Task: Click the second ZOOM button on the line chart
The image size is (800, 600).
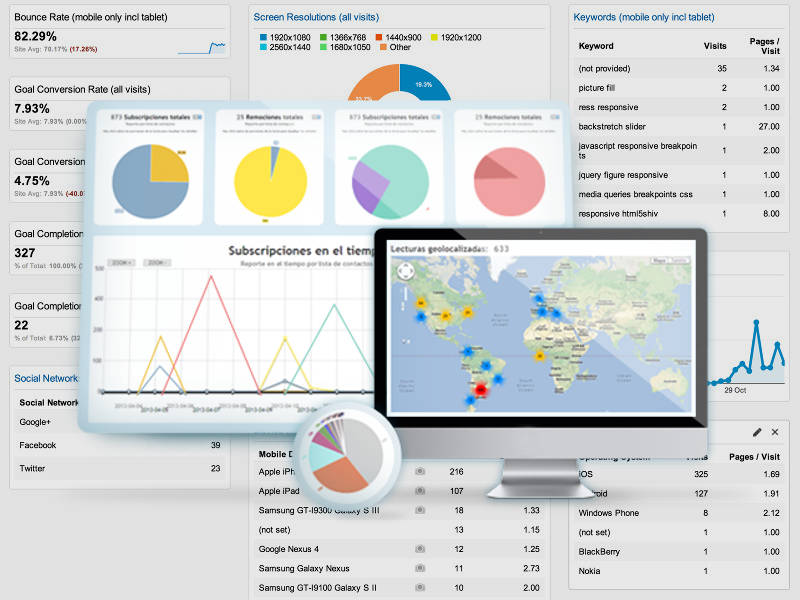Action: click(157, 262)
